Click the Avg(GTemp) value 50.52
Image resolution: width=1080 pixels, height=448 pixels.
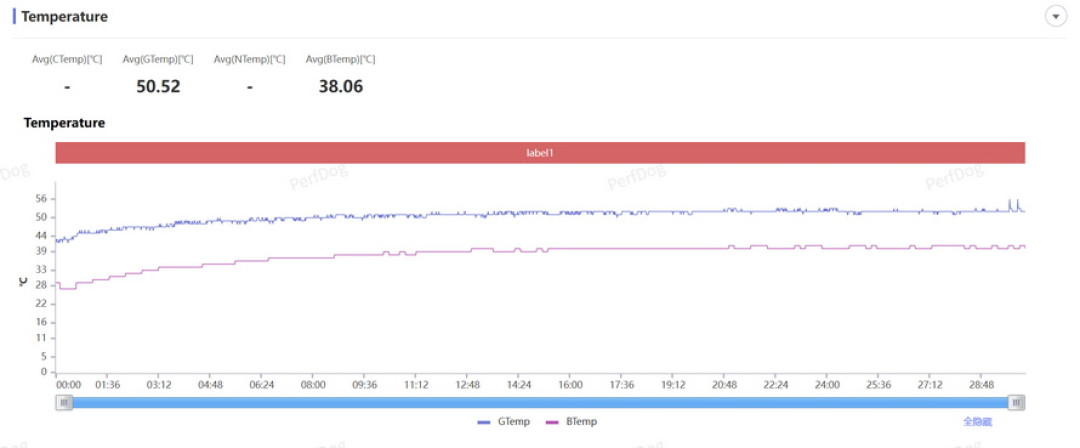tap(158, 86)
